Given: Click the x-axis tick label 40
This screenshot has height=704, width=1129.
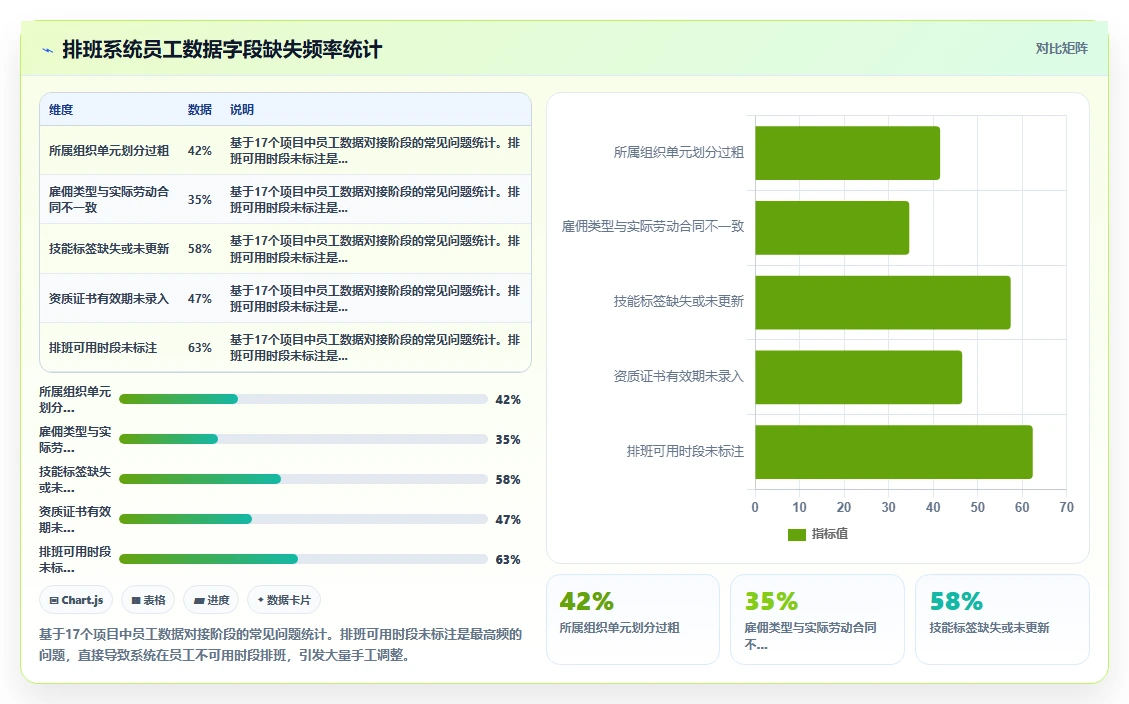Looking at the screenshot, I should tap(932, 507).
